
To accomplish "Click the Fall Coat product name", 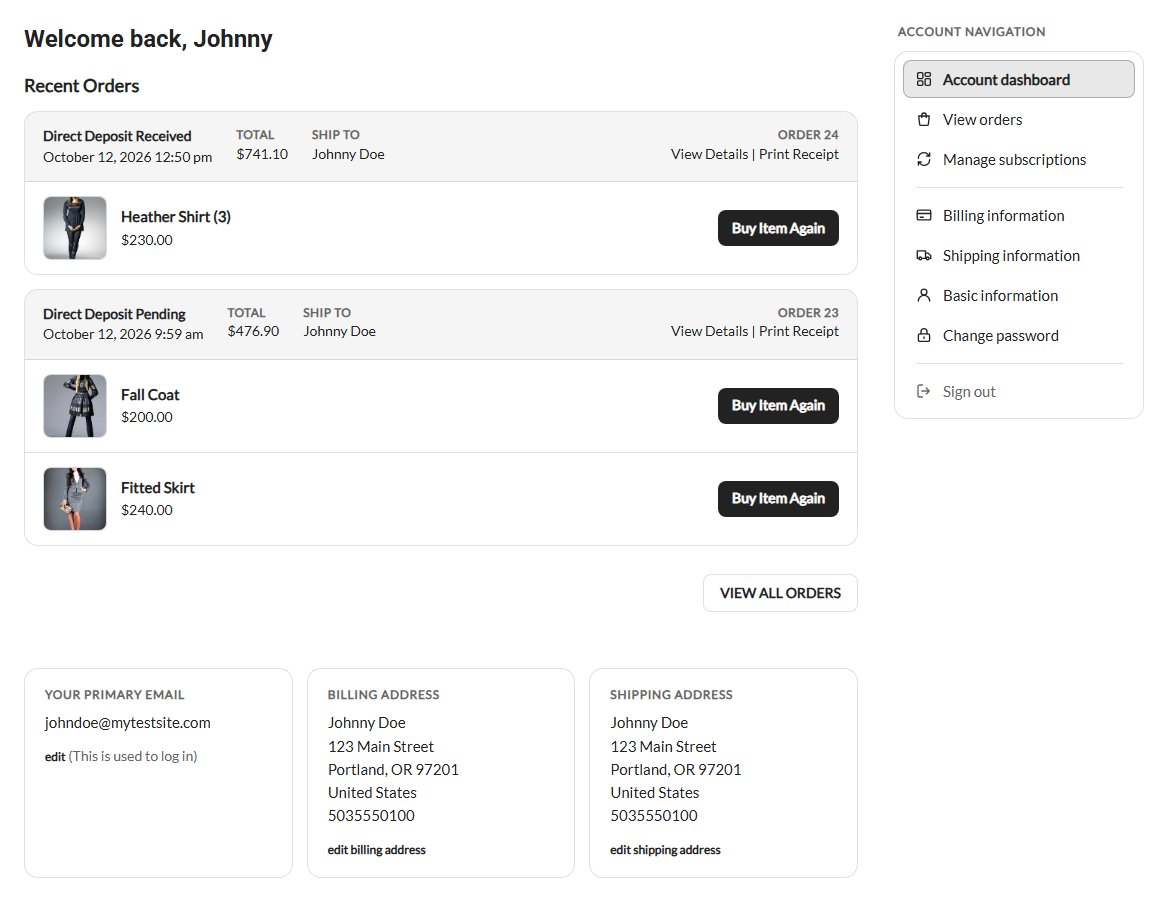I will (150, 395).
